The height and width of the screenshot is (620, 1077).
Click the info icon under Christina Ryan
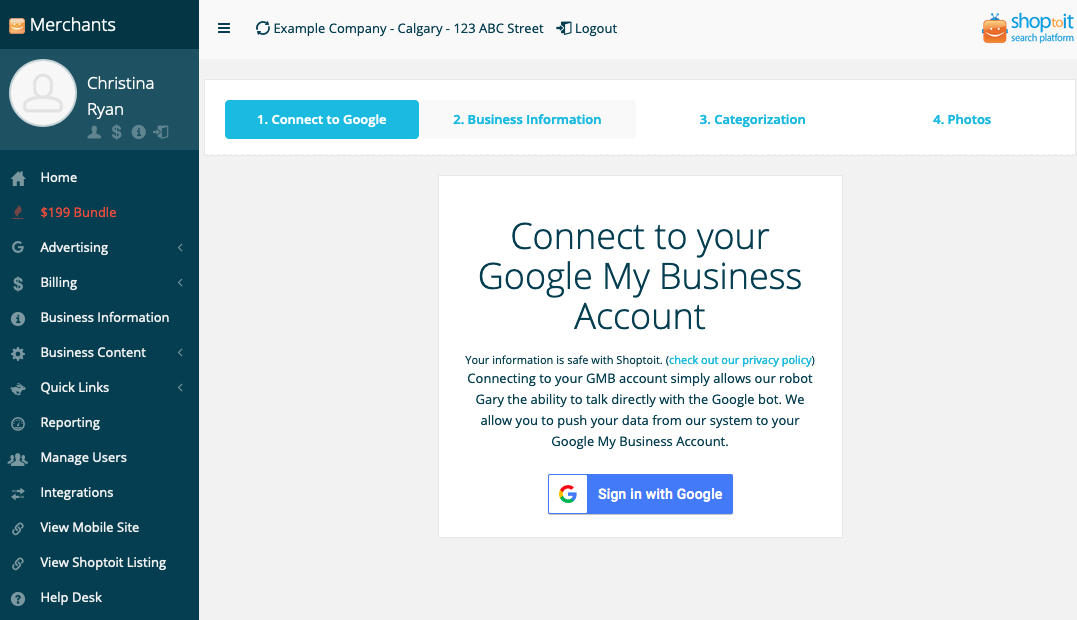coord(139,132)
